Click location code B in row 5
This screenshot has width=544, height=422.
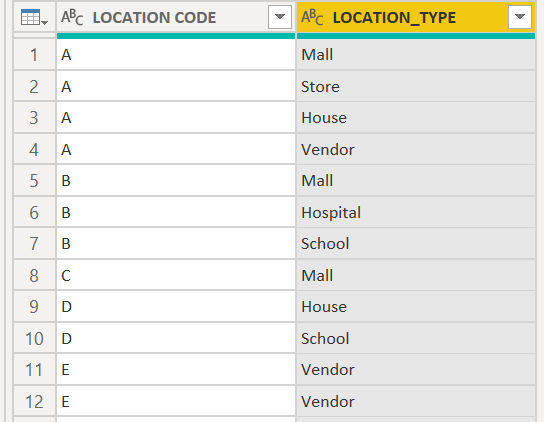[x=176, y=181]
